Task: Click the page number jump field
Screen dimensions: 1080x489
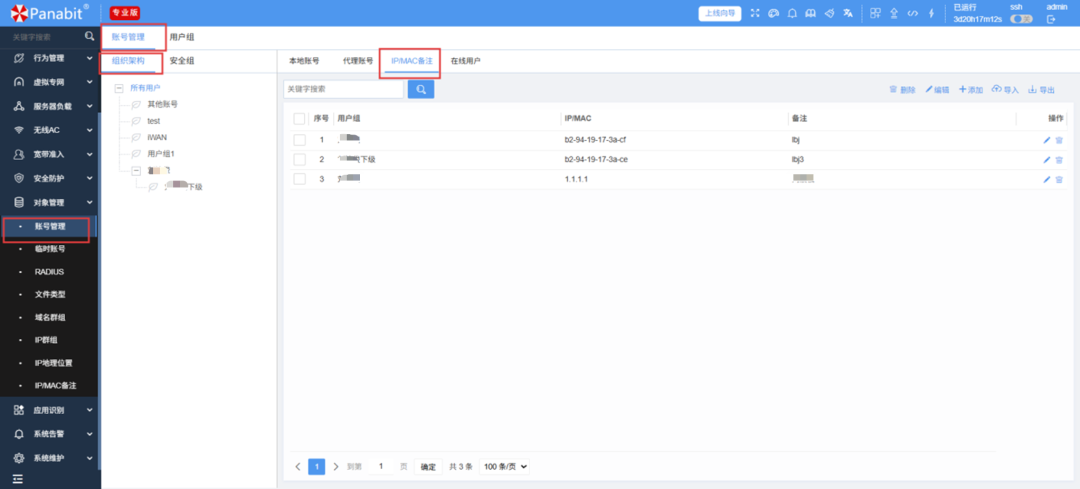Action: (381, 466)
